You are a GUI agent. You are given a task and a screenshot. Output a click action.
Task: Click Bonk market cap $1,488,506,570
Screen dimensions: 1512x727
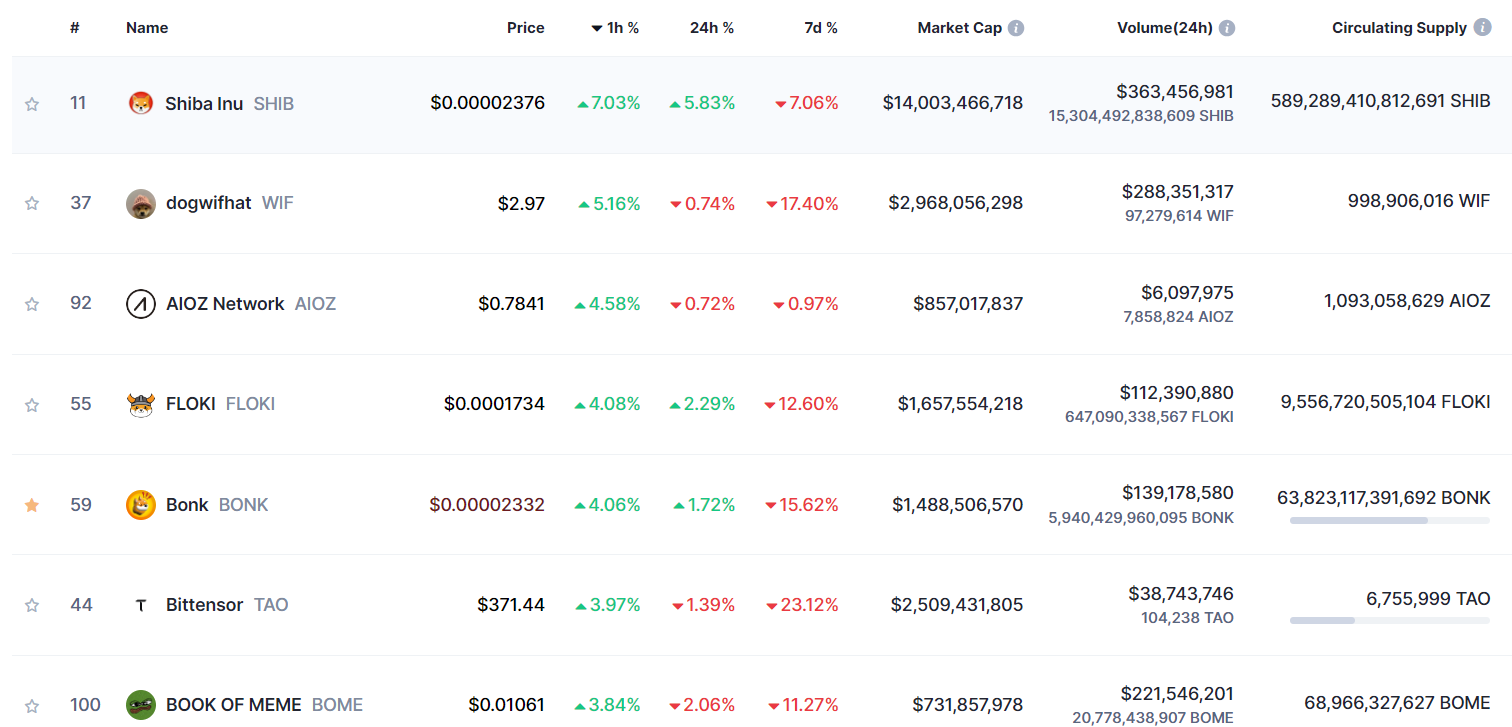click(958, 505)
